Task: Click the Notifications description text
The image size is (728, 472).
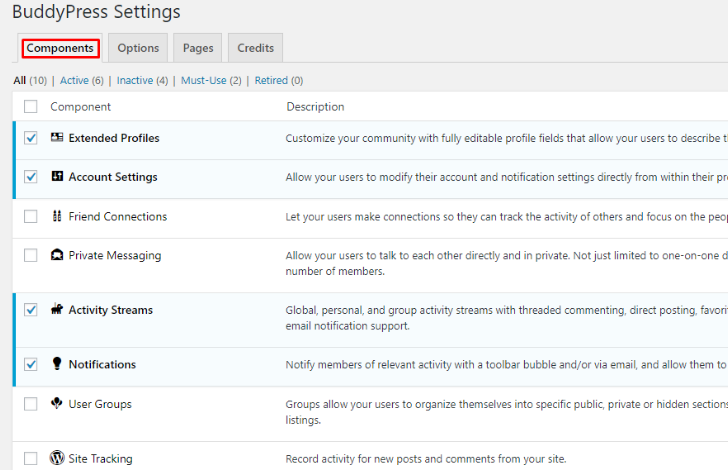Action: tap(507, 364)
